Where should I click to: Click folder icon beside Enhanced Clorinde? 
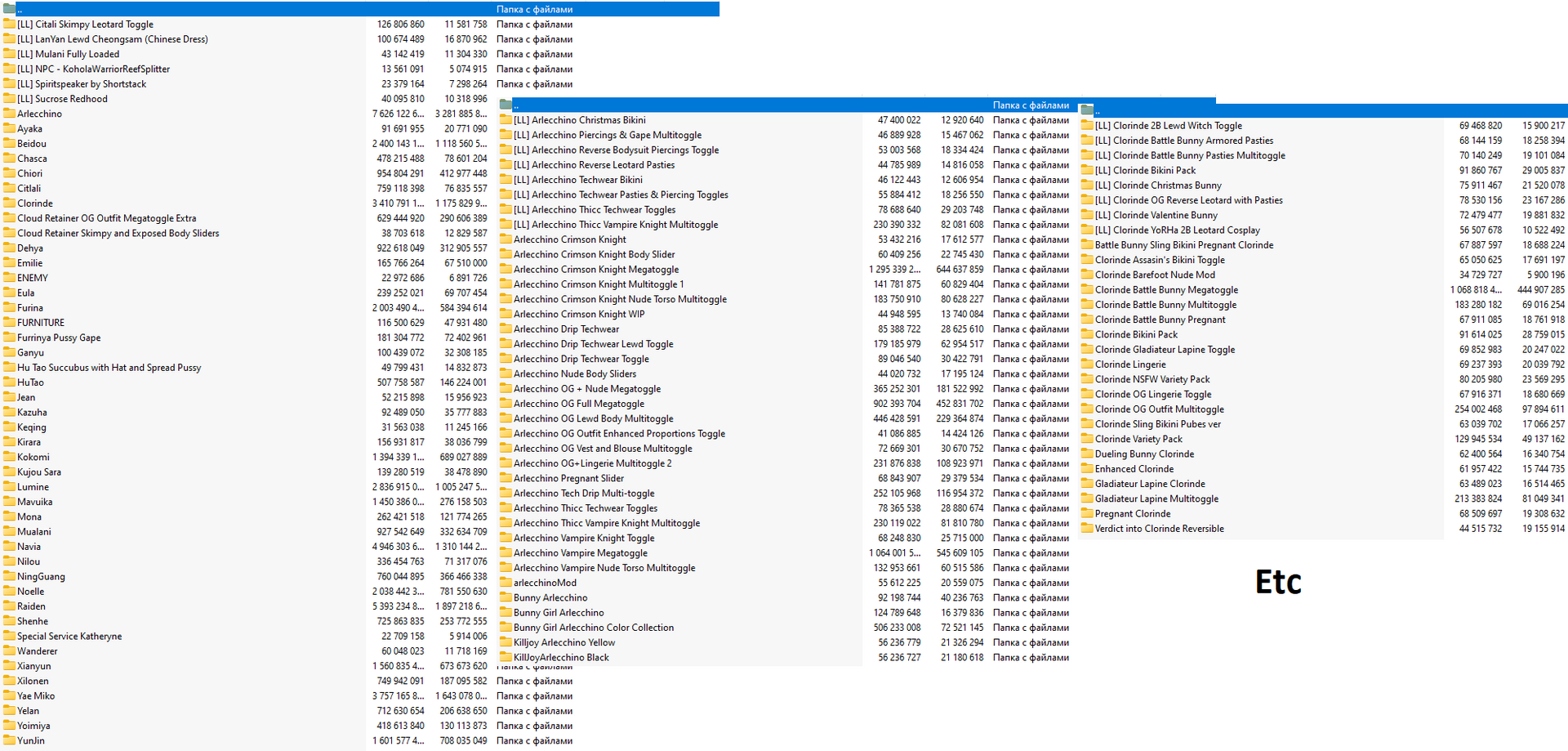(x=1087, y=468)
